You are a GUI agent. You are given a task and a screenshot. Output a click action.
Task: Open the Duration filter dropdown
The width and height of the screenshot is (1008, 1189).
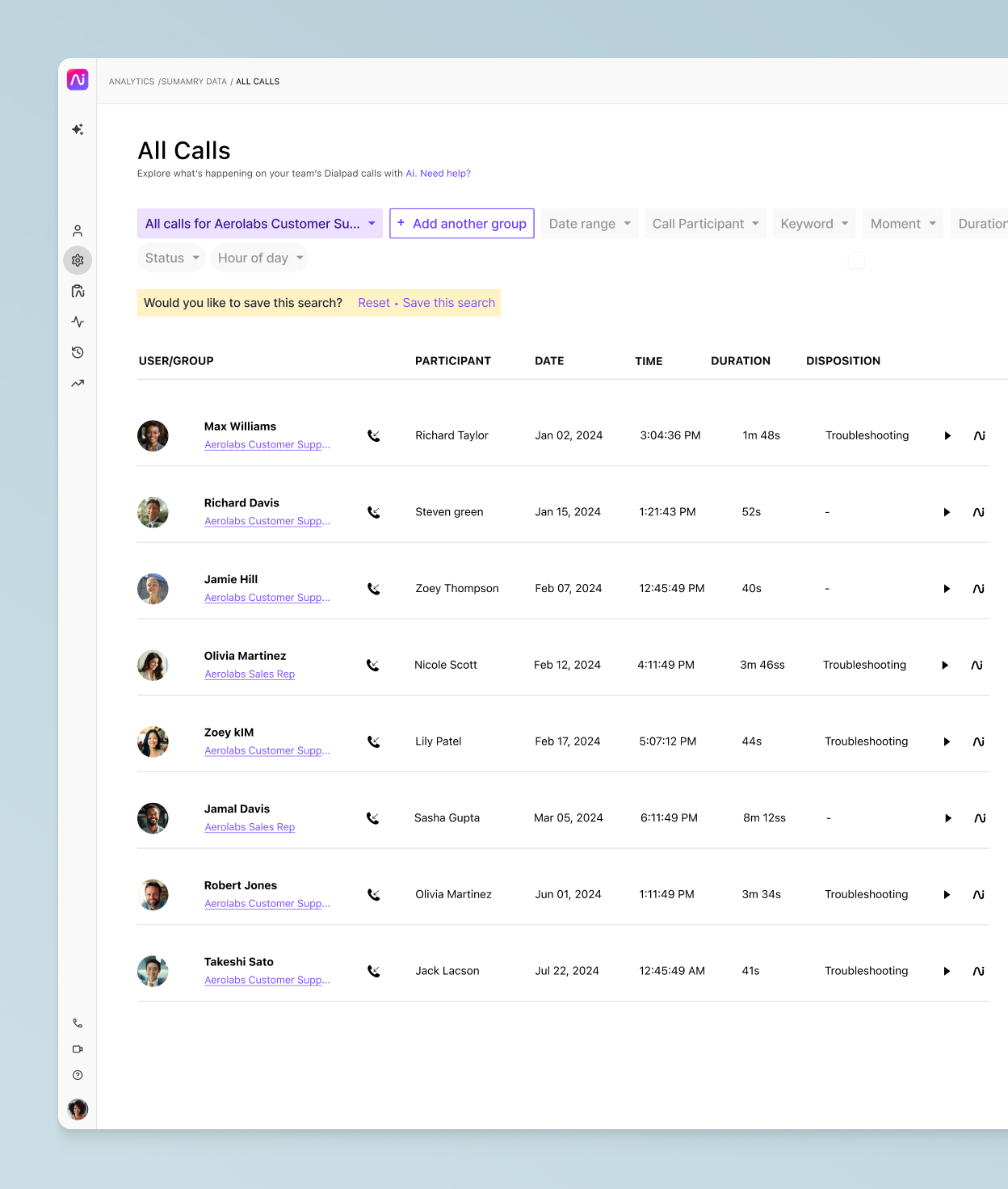(980, 224)
